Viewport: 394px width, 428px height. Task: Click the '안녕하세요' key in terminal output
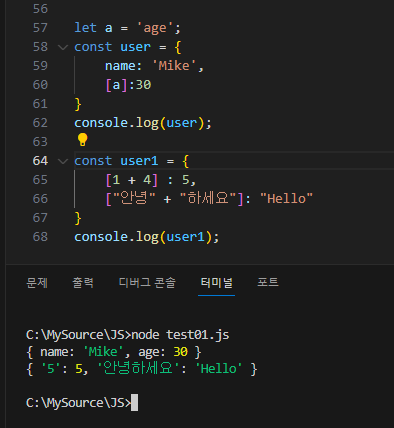138,369
